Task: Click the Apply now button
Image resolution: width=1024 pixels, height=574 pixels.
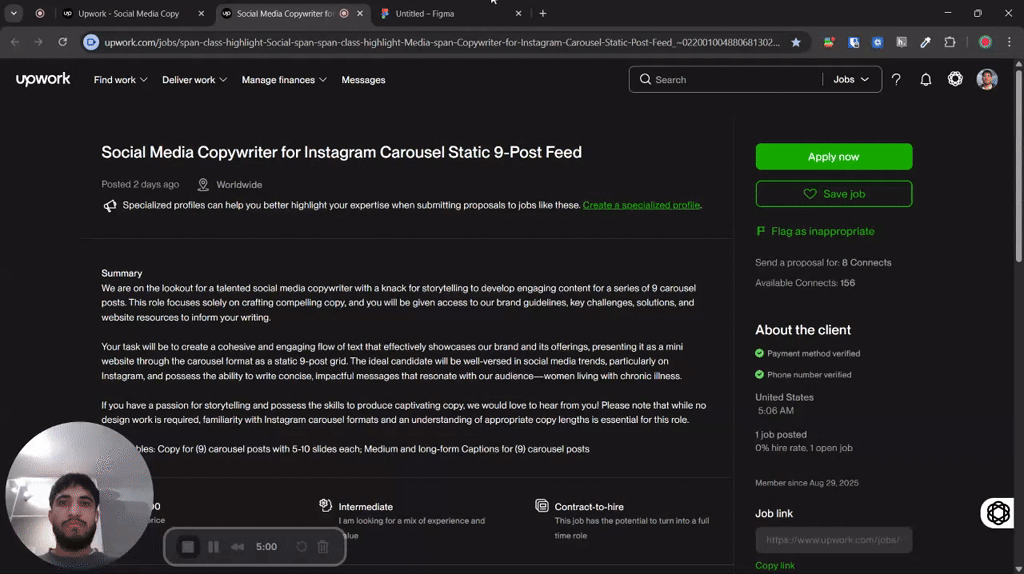Action: [833, 157]
